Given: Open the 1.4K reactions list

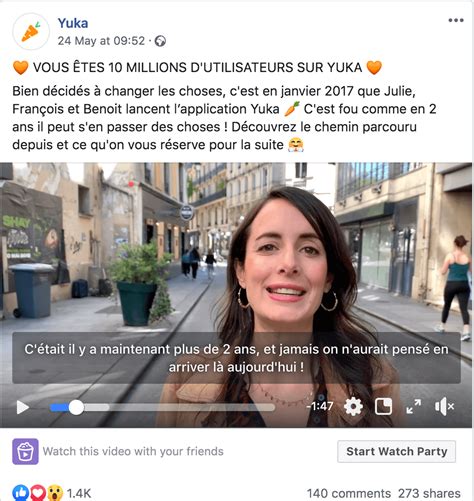Looking at the screenshot, I should 79,493.
